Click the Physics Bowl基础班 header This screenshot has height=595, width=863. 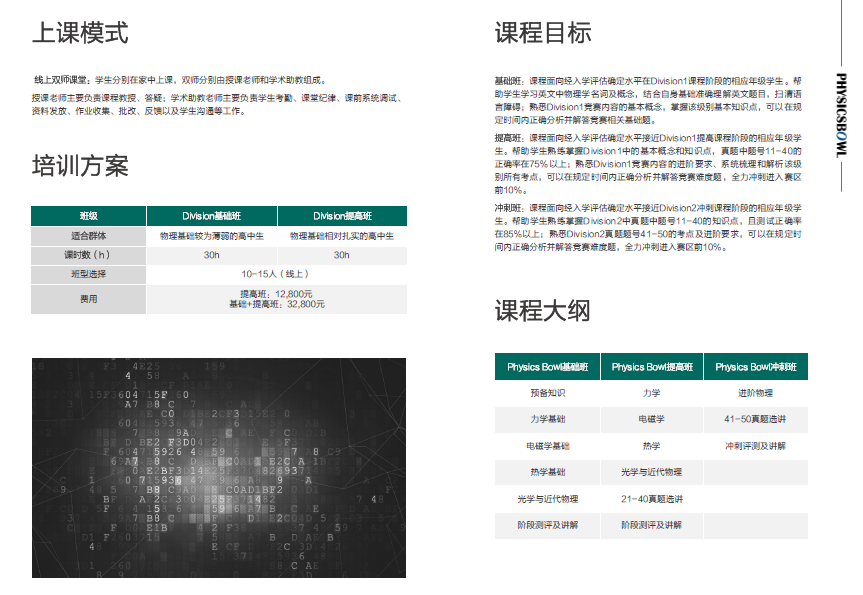pos(548,367)
